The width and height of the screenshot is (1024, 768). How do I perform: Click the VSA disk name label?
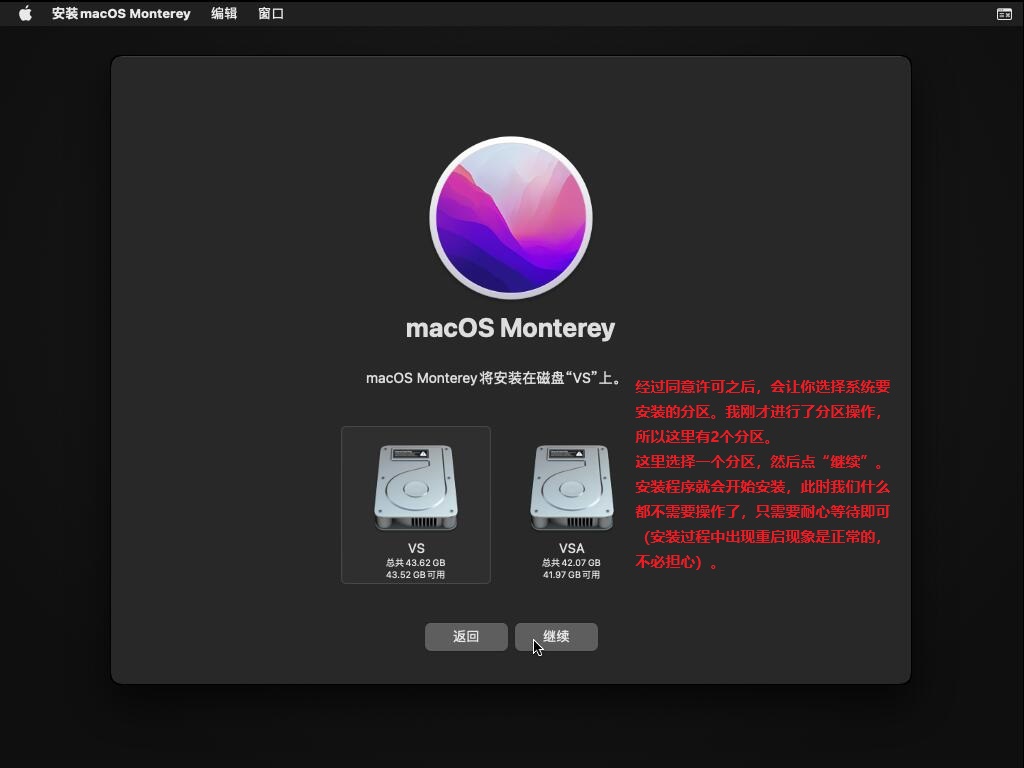pyautogui.click(x=571, y=548)
